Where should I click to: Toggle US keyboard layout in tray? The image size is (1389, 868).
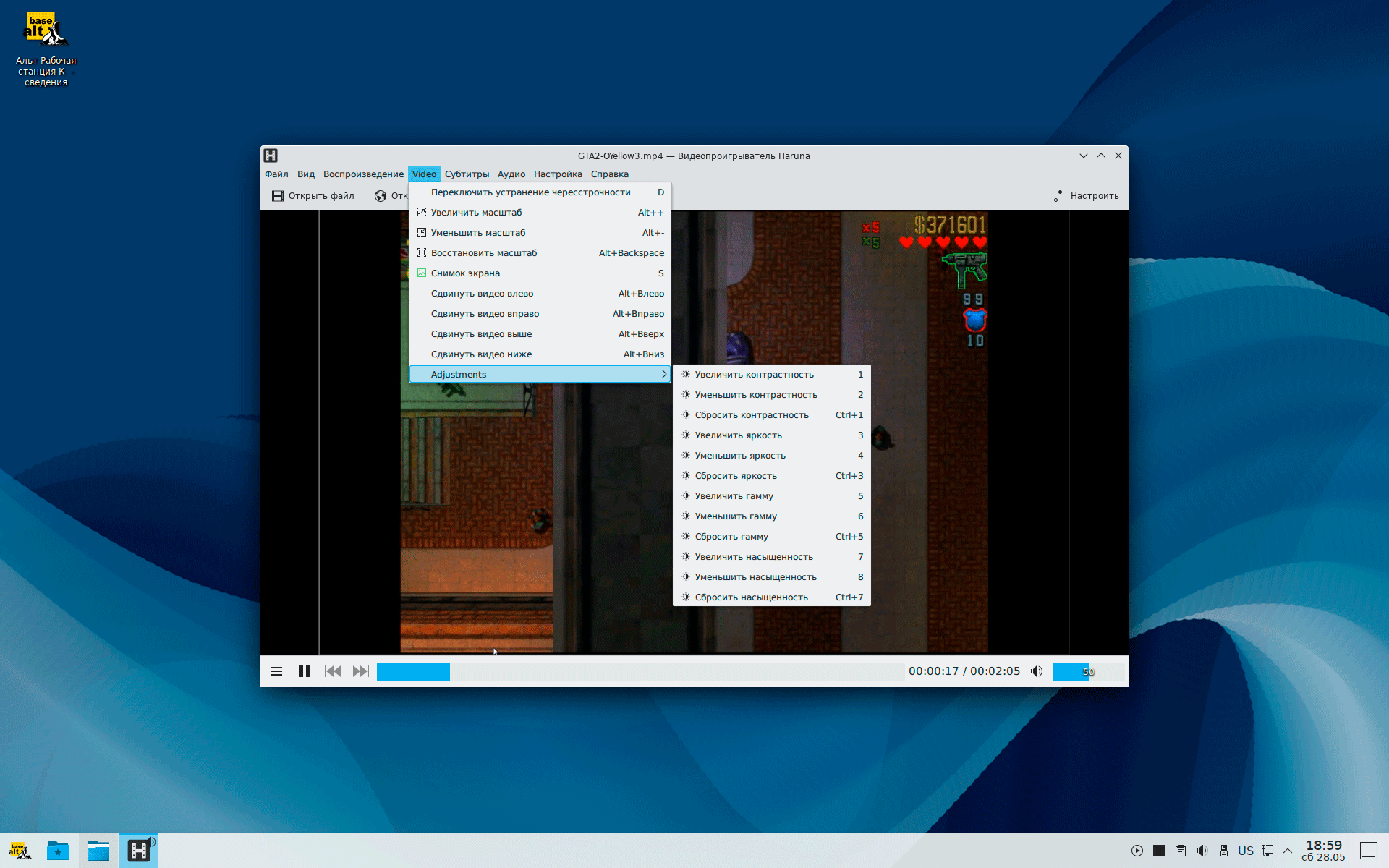point(1245,851)
